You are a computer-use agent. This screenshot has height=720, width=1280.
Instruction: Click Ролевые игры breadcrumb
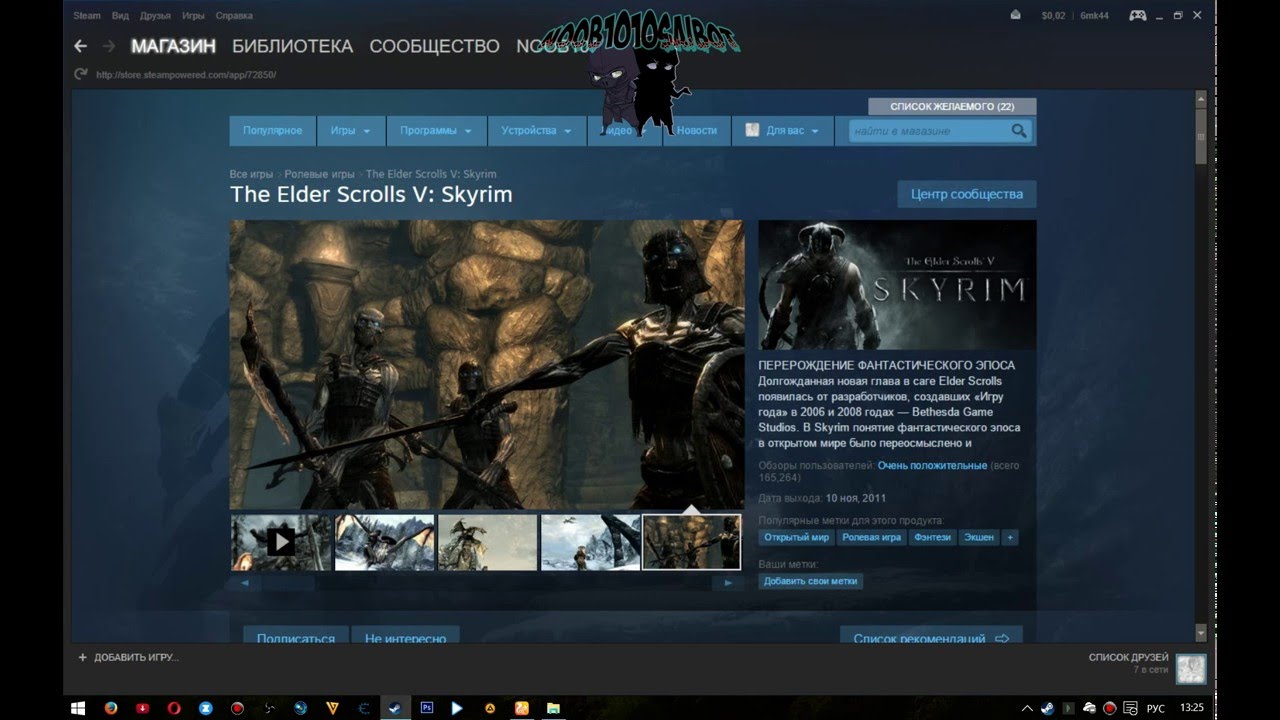tap(320, 174)
